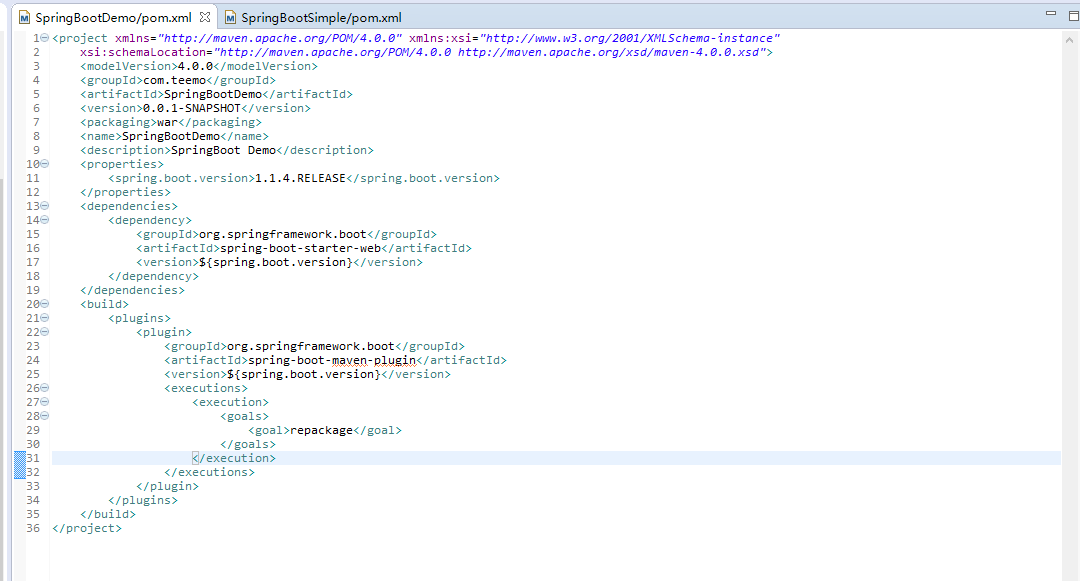The image size is (1080, 581).
Task: Click '</executions>' tag on line 32
Action: [209, 472]
